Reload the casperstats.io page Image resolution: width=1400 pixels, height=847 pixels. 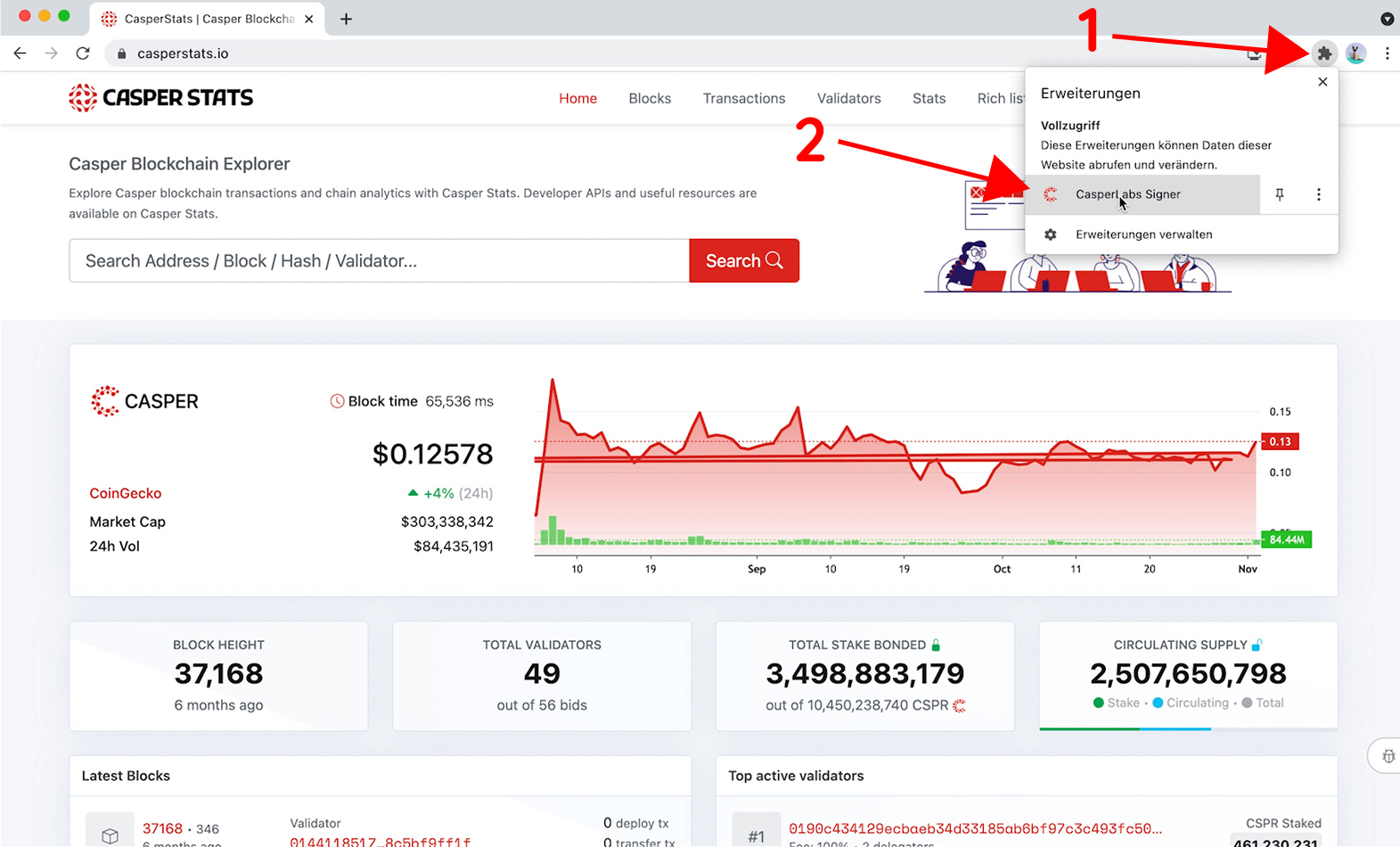coord(83,53)
